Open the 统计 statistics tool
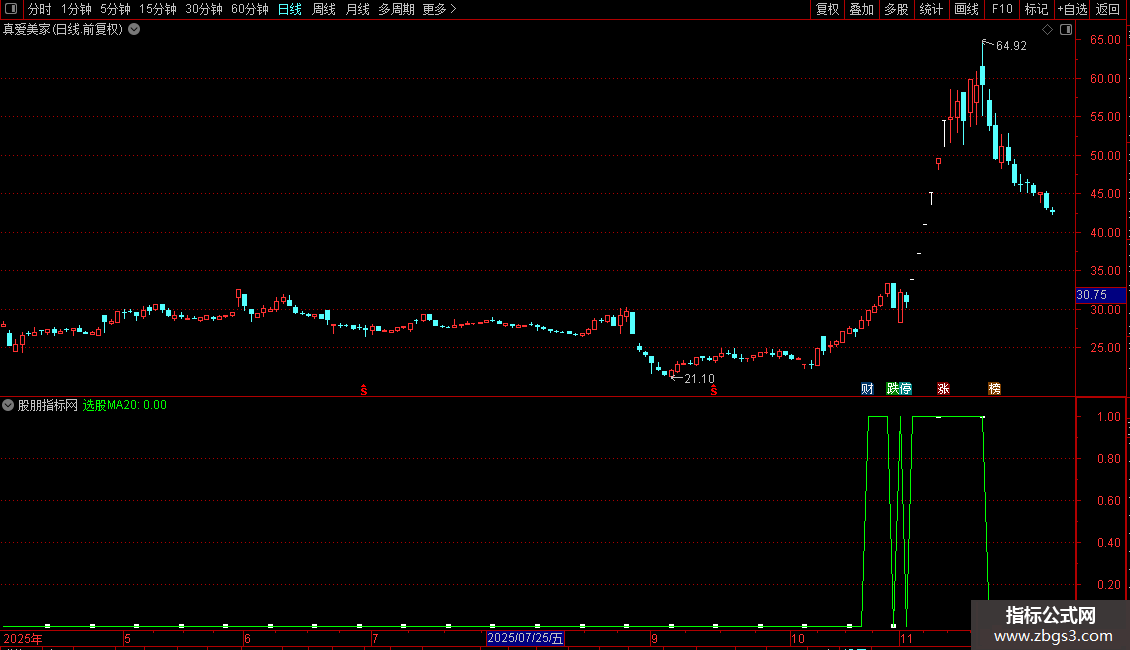Image resolution: width=1130 pixels, height=650 pixels. click(x=931, y=9)
